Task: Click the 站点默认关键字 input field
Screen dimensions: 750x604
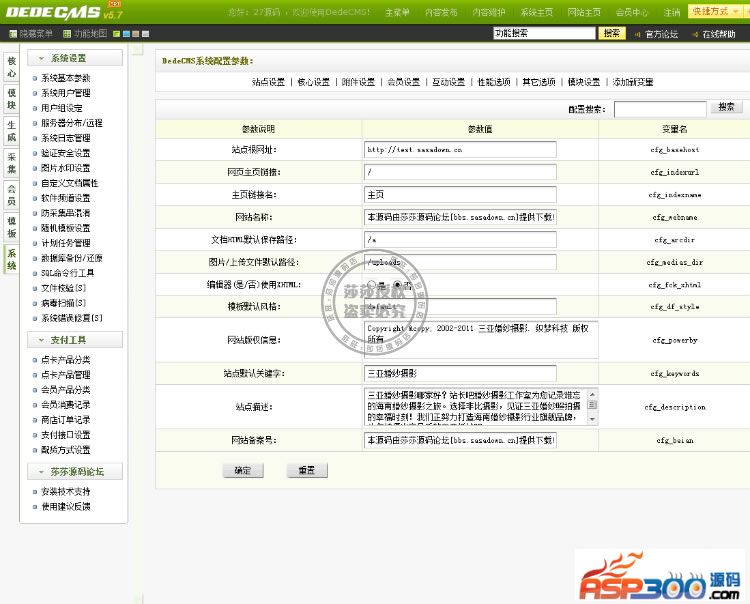Action: tap(460, 373)
